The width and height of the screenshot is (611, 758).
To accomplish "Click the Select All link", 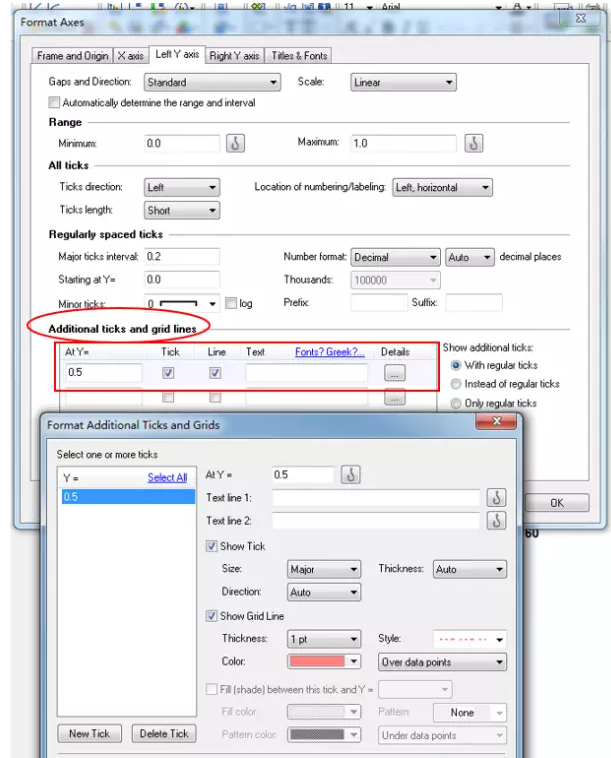I will pyautogui.click(x=167, y=477).
